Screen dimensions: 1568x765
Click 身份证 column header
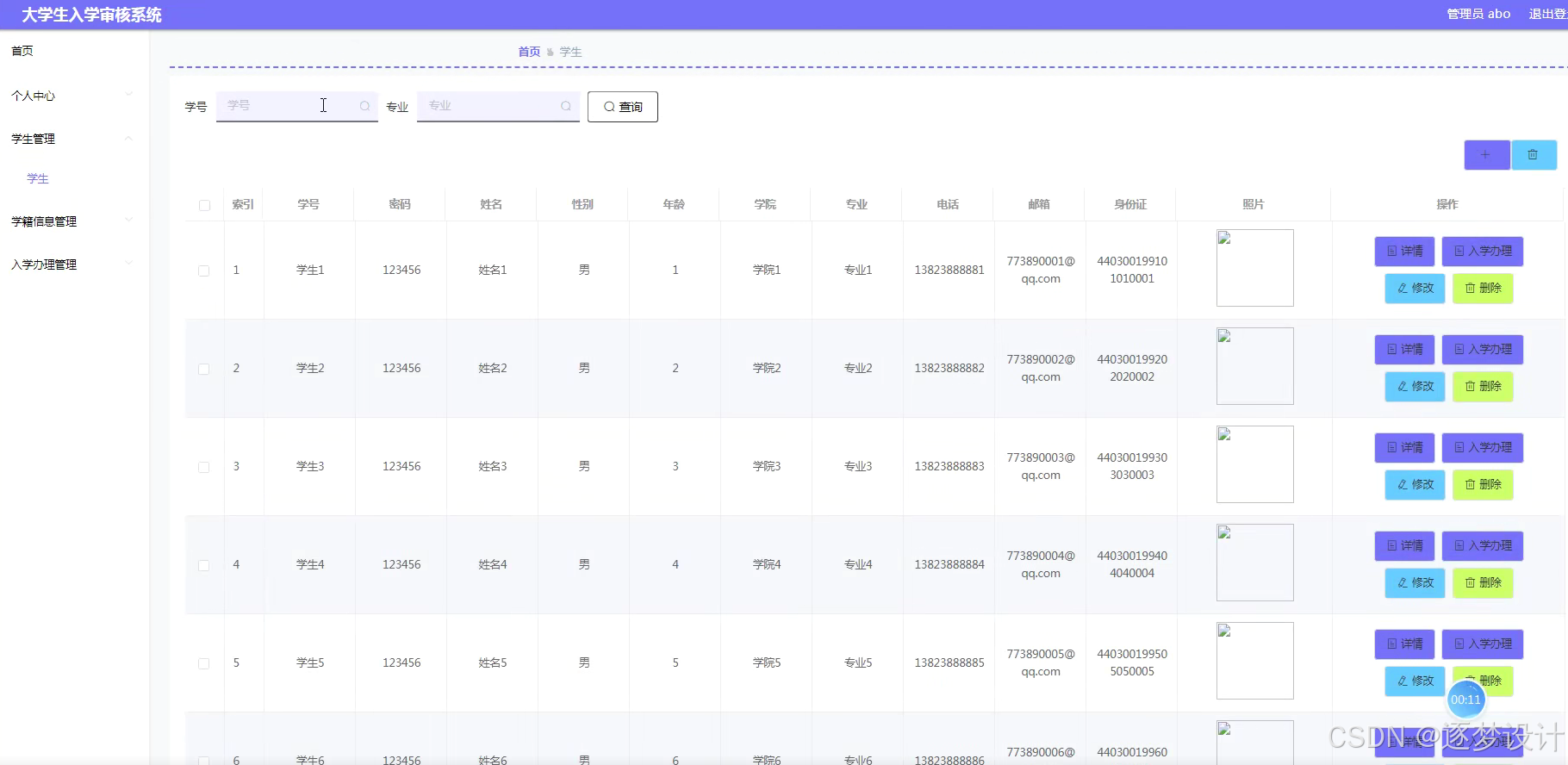[x=1130, y=204]
